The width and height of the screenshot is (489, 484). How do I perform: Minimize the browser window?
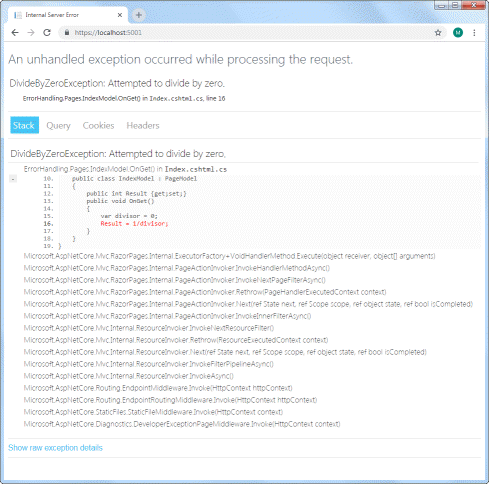point(442,6)
